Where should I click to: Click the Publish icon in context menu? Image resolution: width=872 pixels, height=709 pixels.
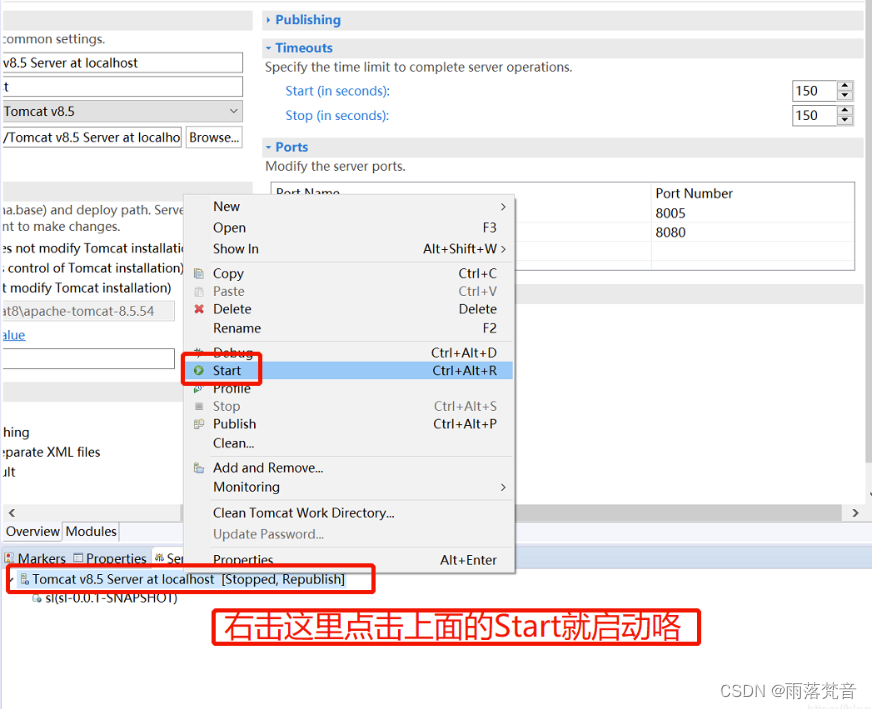coord(197,424)
